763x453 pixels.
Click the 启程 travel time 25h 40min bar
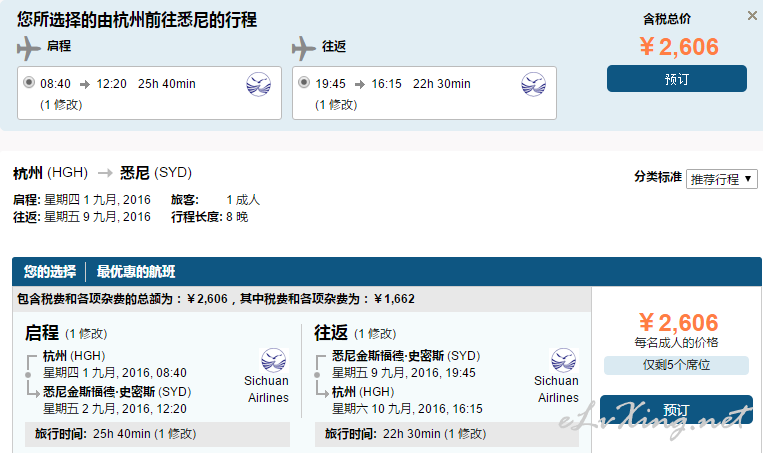[157, 434]
